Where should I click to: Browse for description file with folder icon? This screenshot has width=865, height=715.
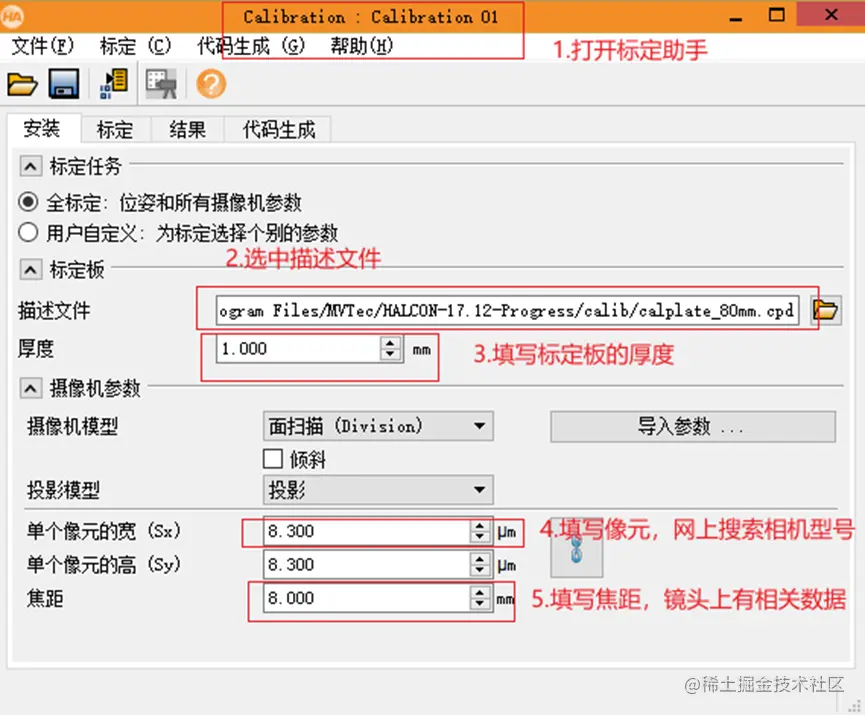coord(826,310)
